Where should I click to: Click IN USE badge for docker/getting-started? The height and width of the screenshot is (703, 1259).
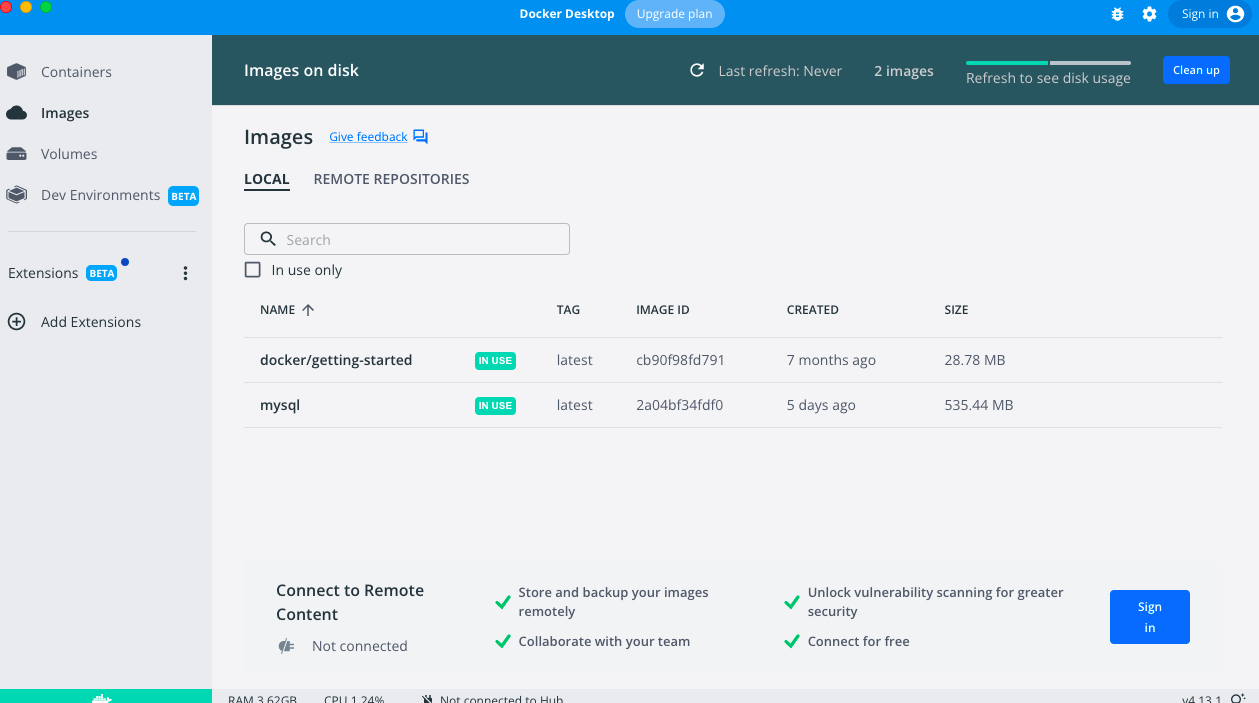pos(495,361)
